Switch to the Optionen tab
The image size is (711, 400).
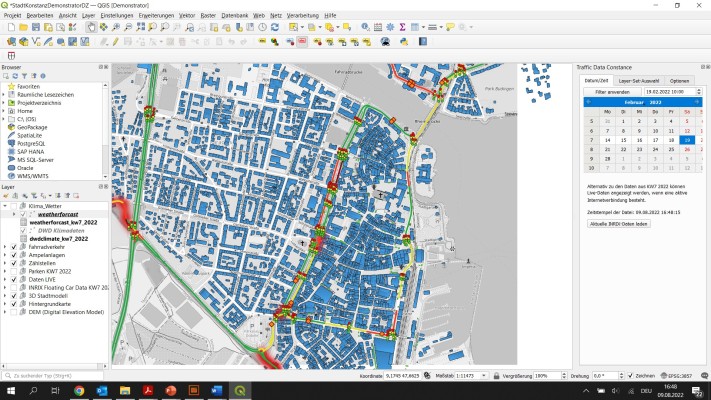[x=679, y=81]
